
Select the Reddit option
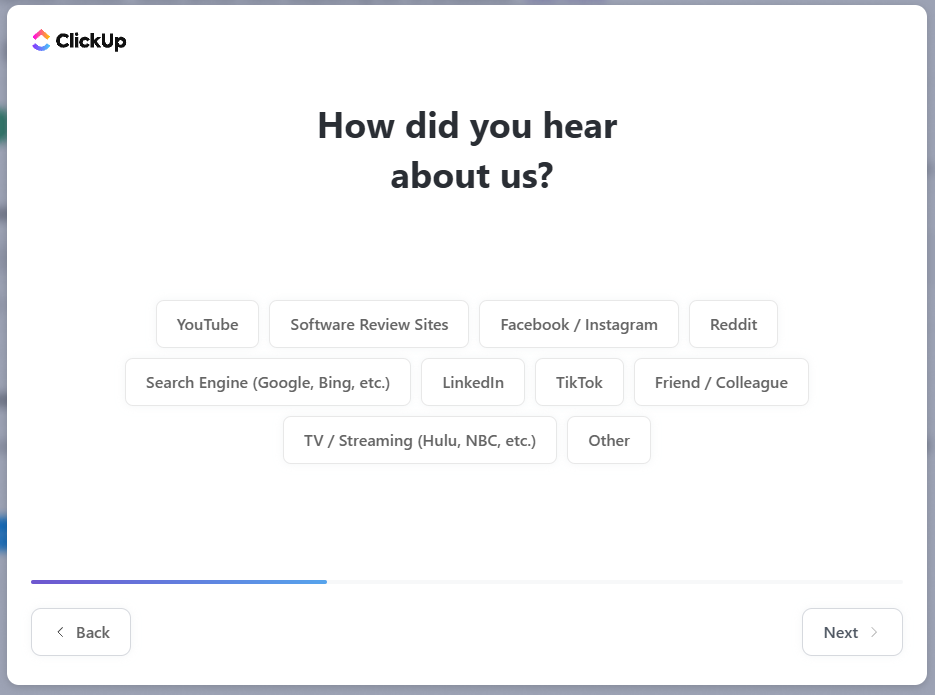pos(733,324)
